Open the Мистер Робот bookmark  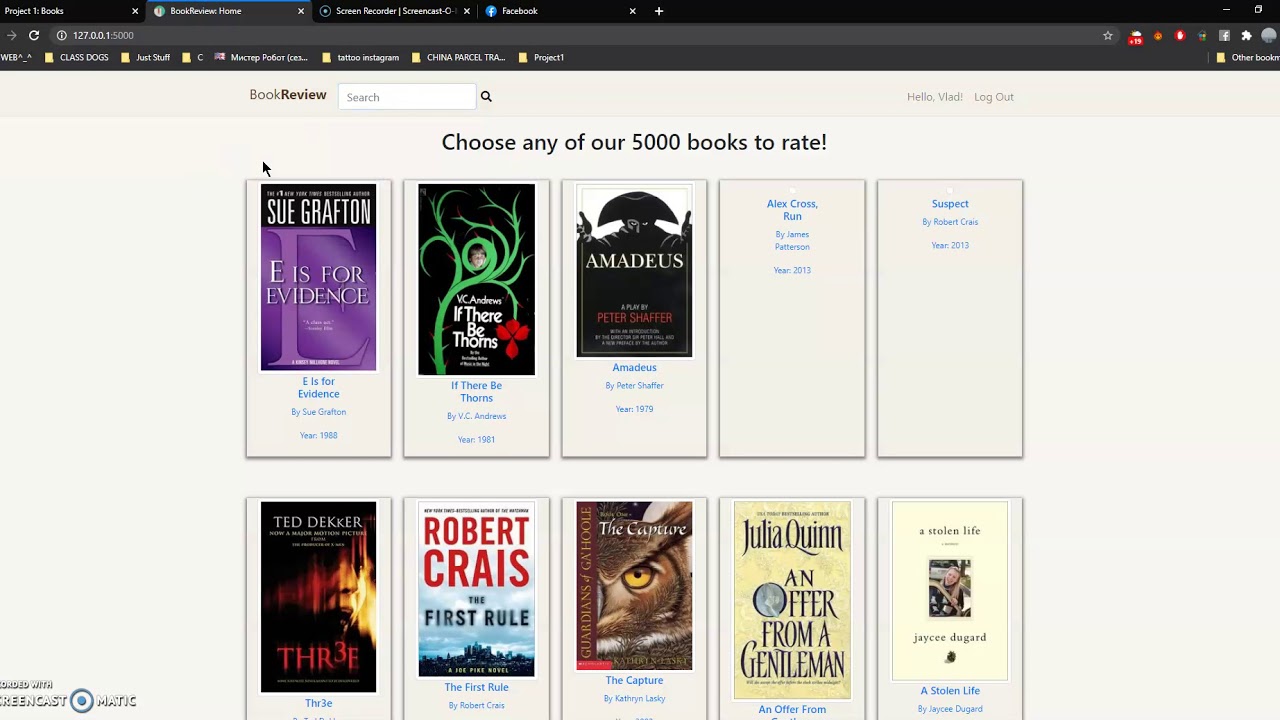[261, 58]
